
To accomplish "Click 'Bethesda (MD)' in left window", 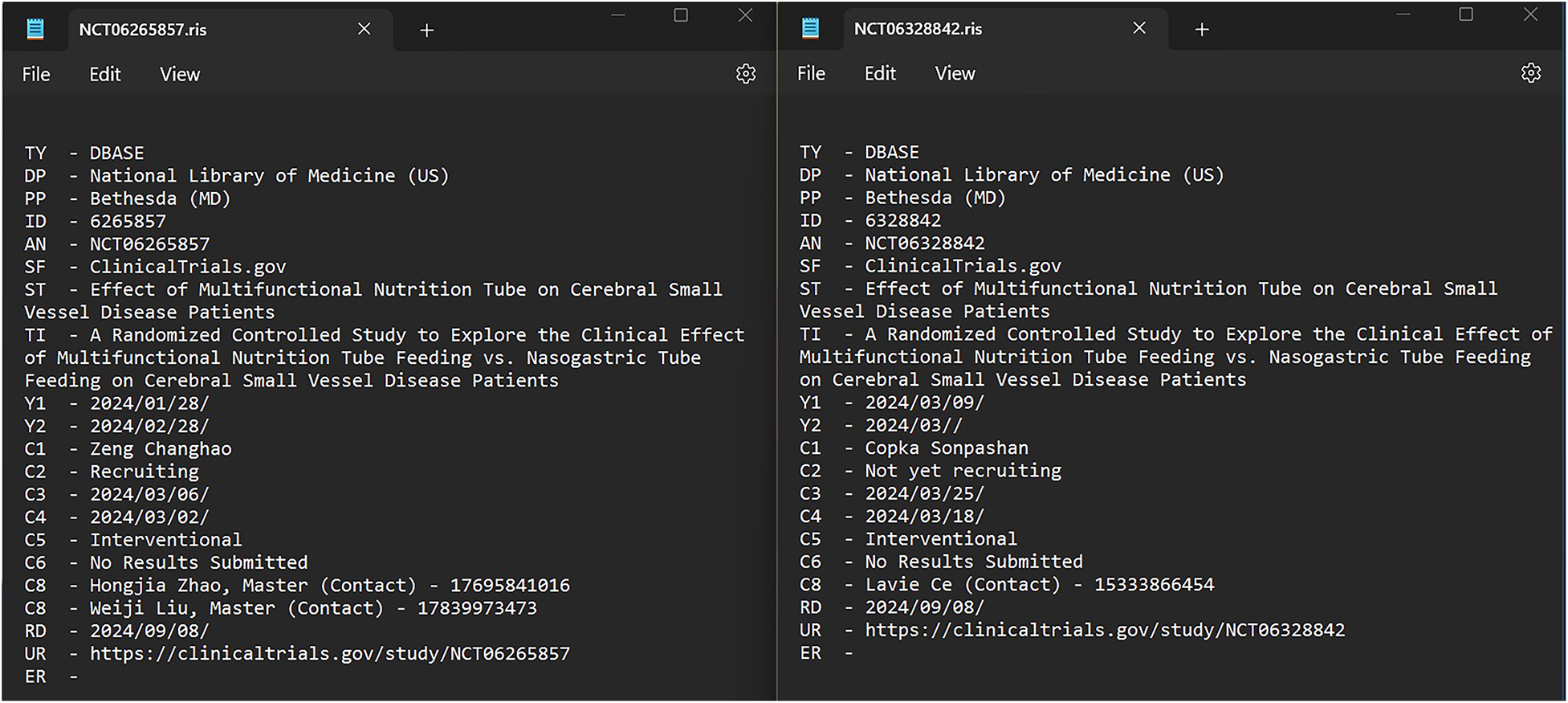I will point(161,199).
